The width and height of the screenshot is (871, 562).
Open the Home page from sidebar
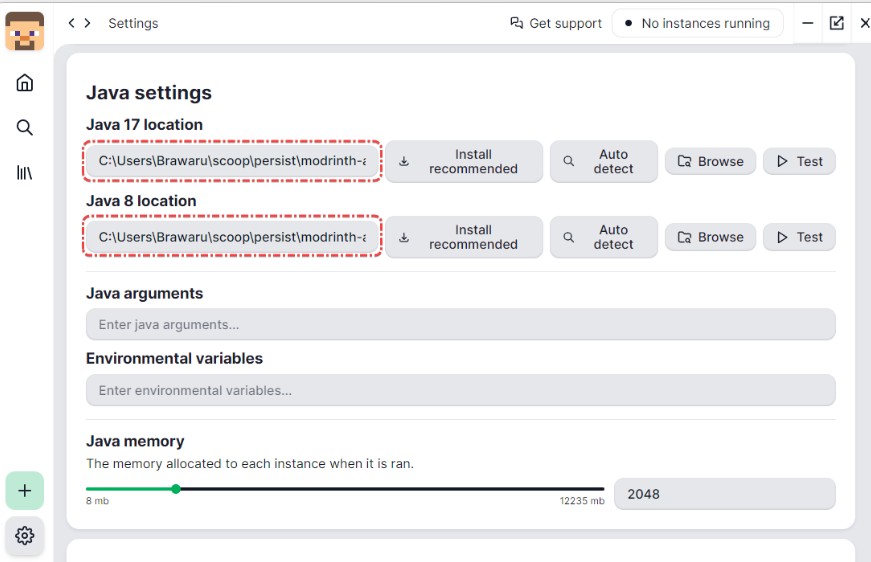tap(24, 82)
